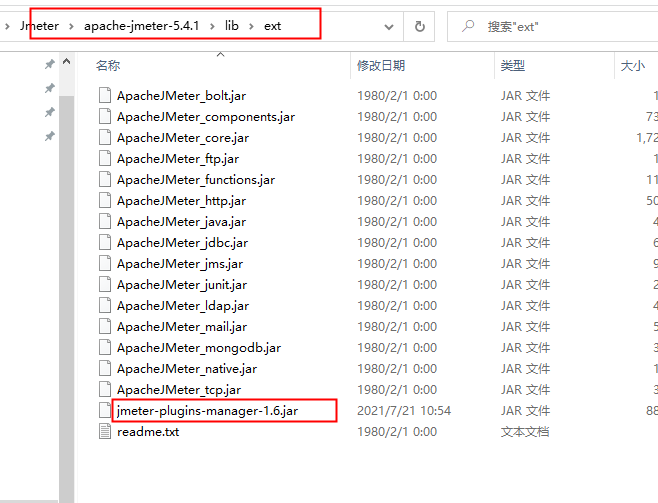Select file name ApacheJMeter_ftp.jar

(x=178, y=159)
